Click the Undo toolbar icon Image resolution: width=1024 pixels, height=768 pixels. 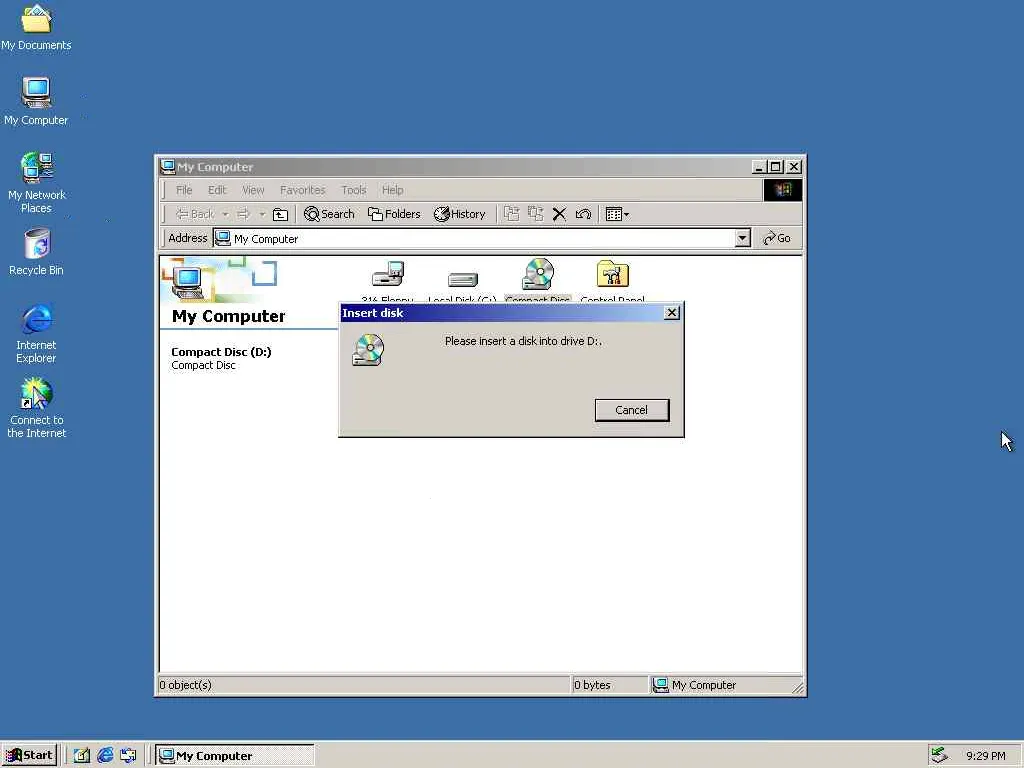pos(583,214)
